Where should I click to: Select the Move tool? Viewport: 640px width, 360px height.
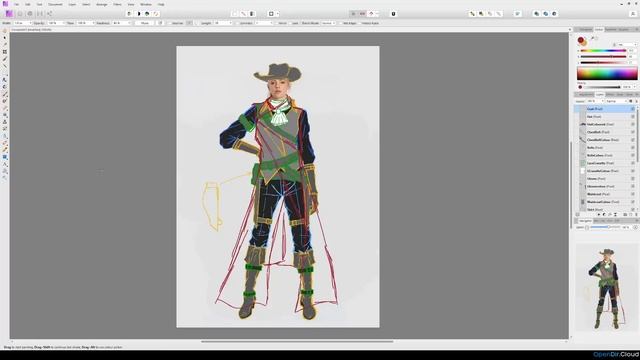coord(5,38)
